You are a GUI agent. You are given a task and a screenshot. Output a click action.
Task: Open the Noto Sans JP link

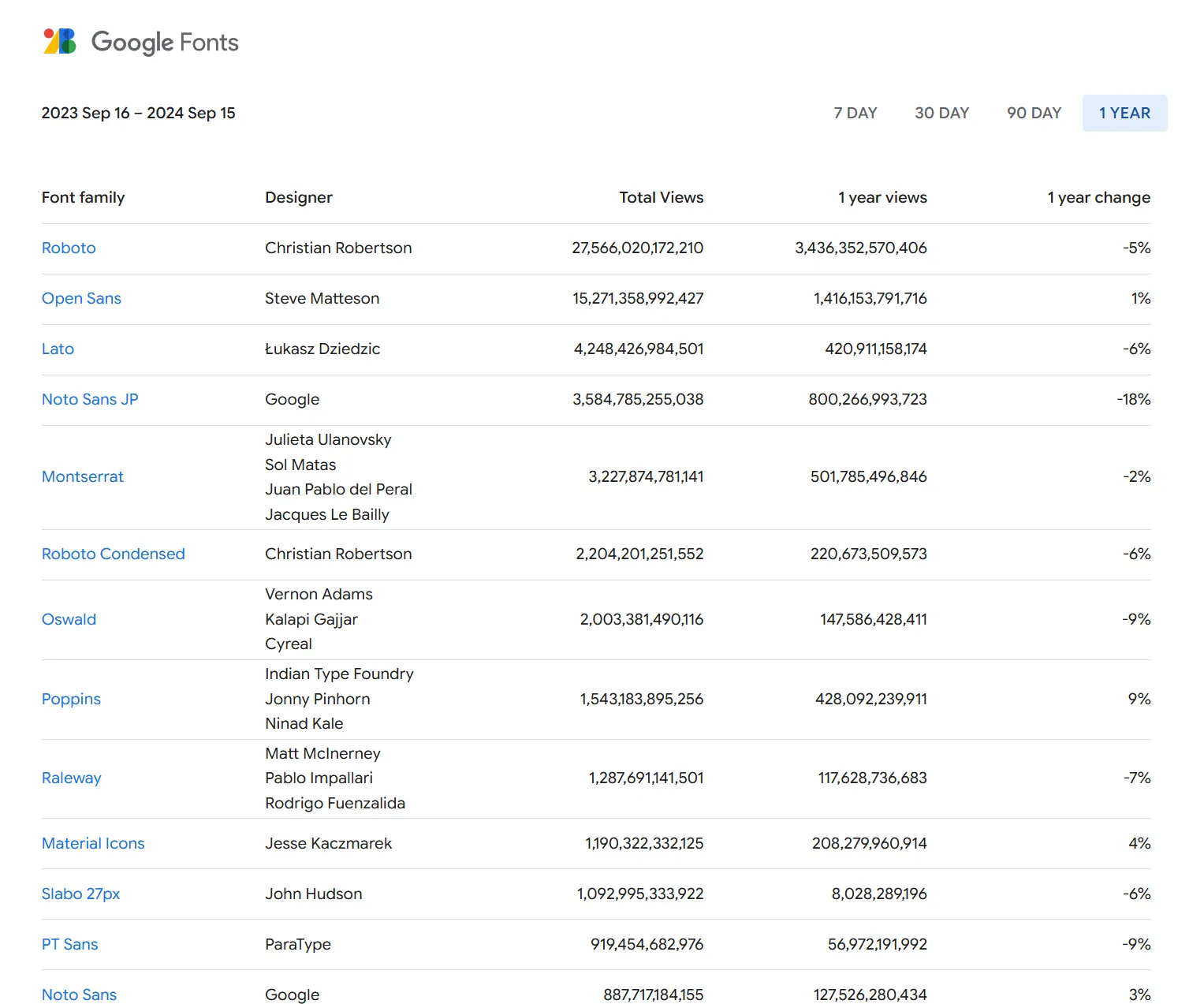(90, 399)
